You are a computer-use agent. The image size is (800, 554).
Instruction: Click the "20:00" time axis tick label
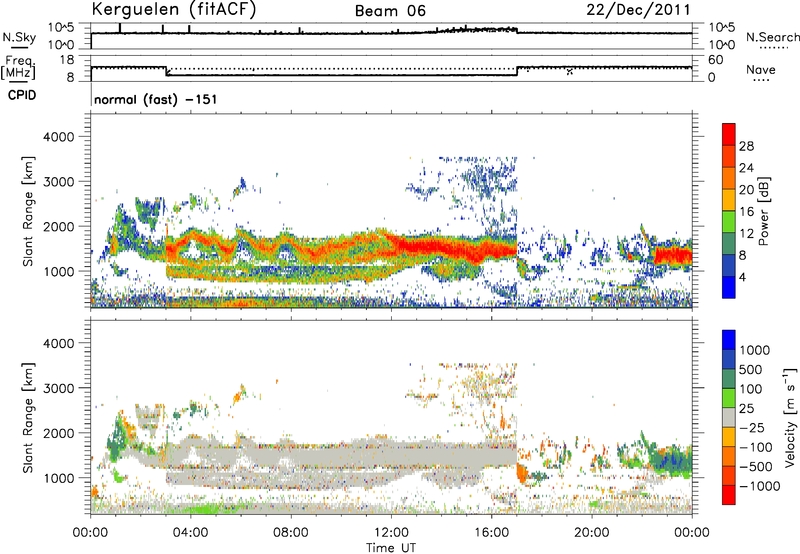[591, 533]
